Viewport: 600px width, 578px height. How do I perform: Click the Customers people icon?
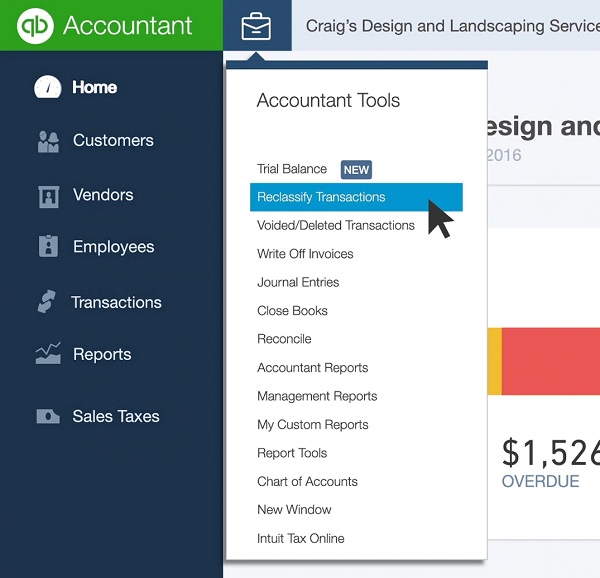tap(48, 142)
